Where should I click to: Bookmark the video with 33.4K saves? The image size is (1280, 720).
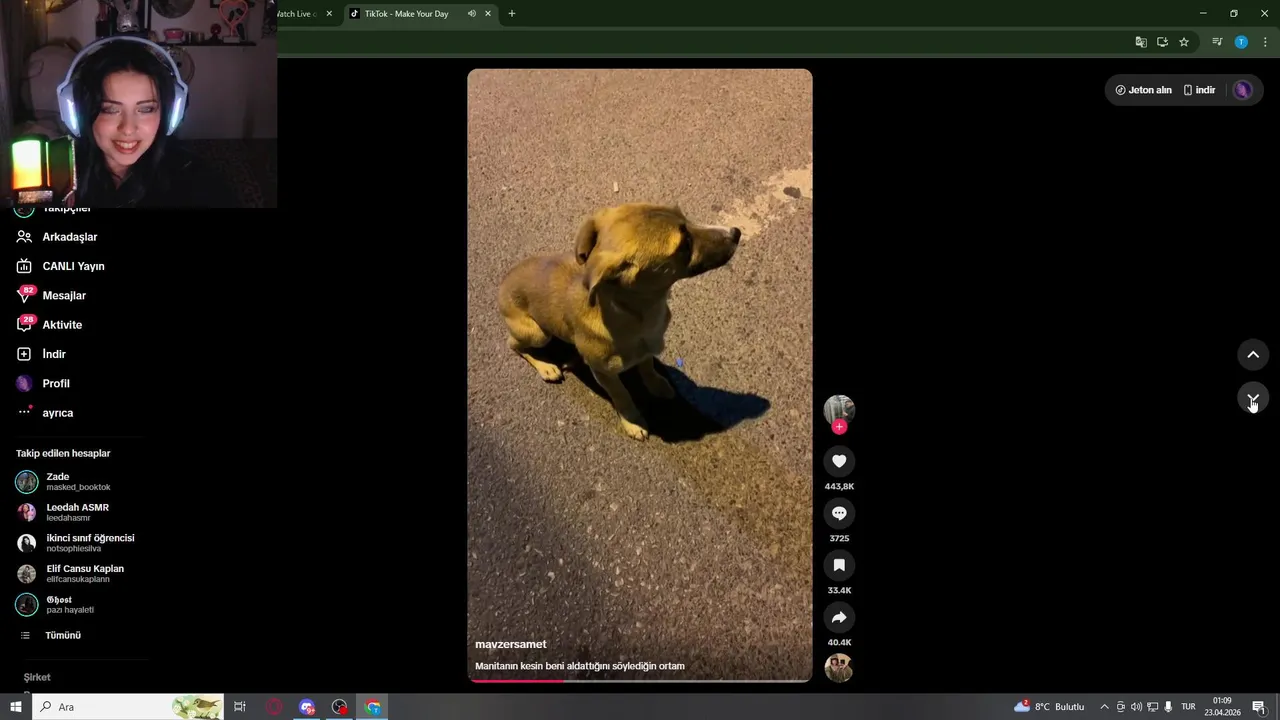[839, 565]
